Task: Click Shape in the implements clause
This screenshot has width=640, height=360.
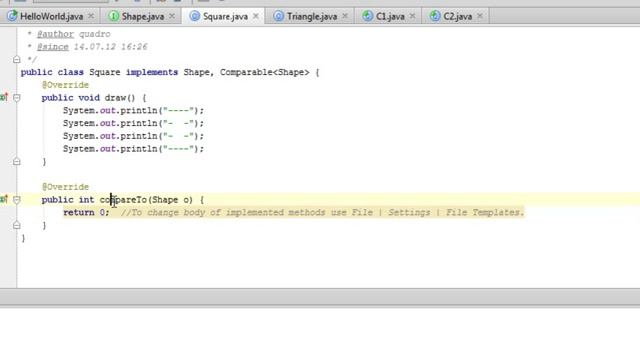Action: [x=196, y=72]
